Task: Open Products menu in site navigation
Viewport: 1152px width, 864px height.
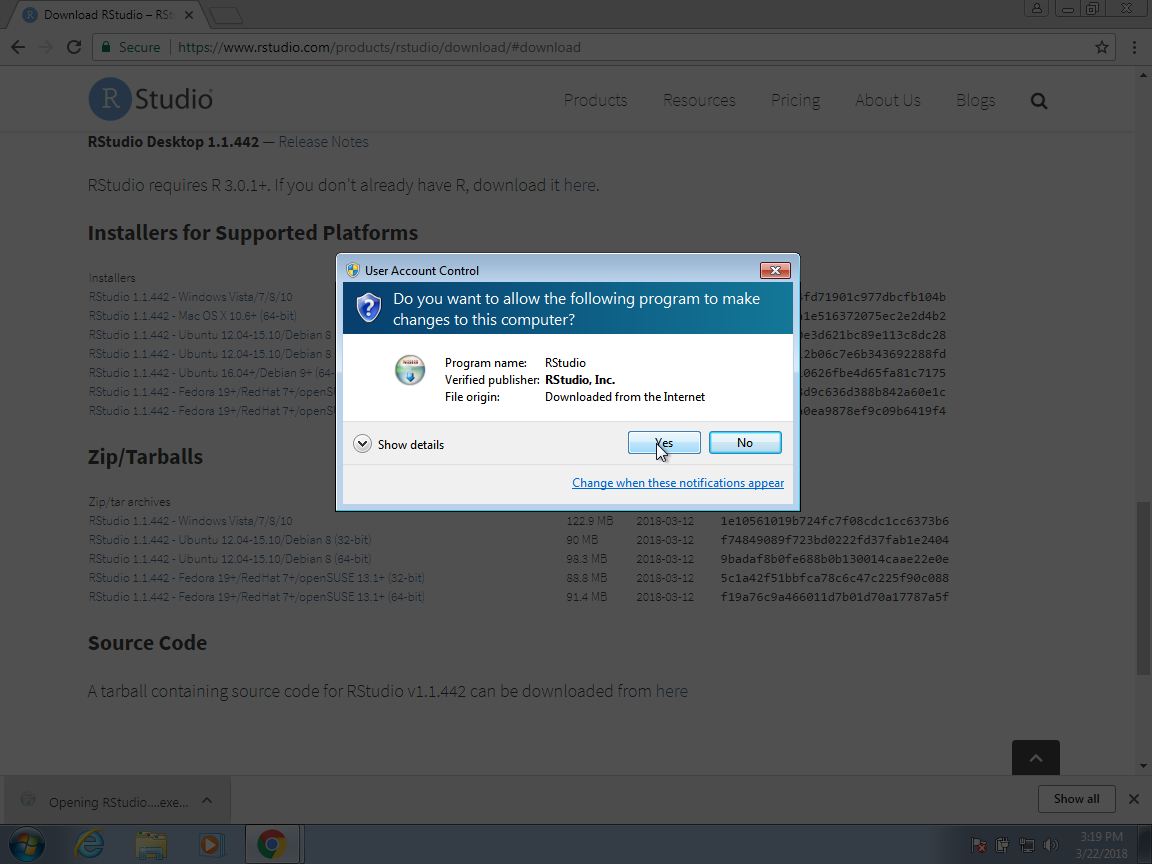Action: (x=595, y=100)
